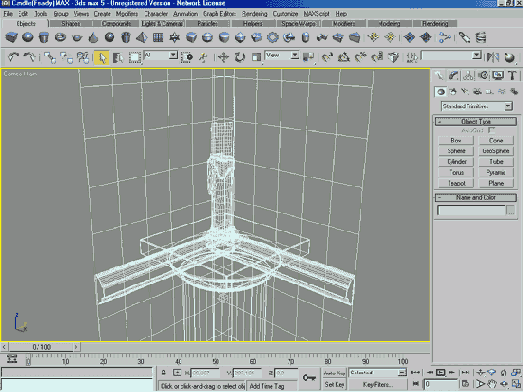Open the Utilities hammer panel icon

(512, 75)
